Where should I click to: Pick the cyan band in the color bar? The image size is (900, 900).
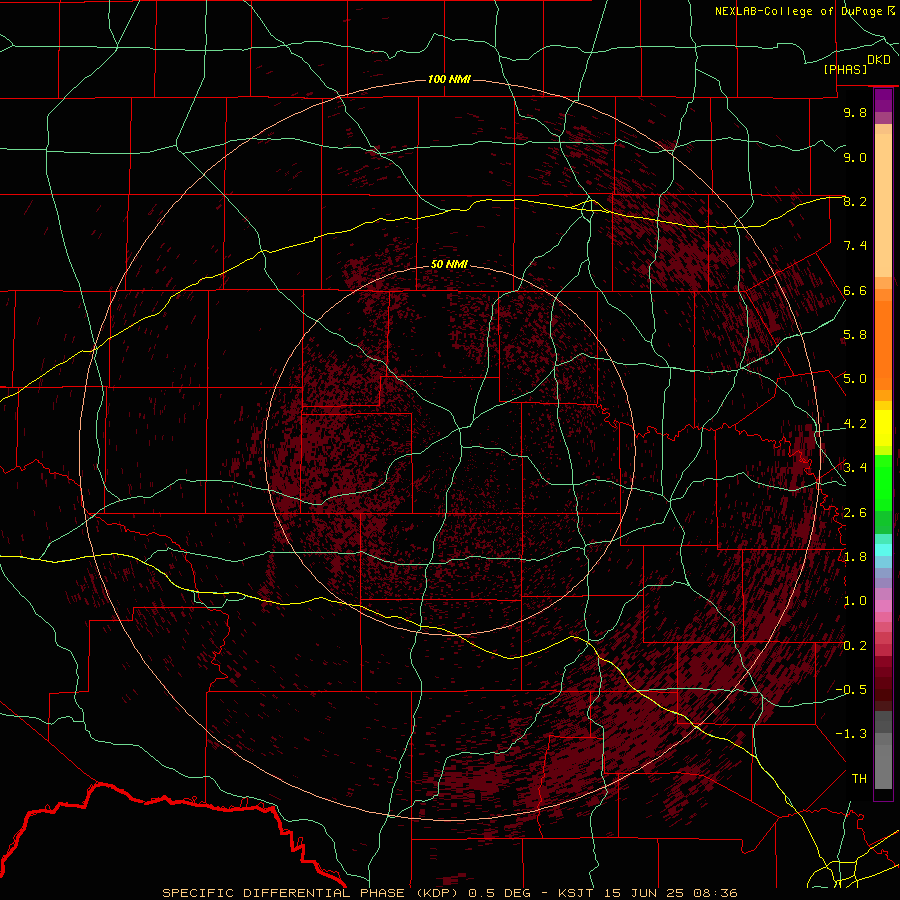coord(883,550)
